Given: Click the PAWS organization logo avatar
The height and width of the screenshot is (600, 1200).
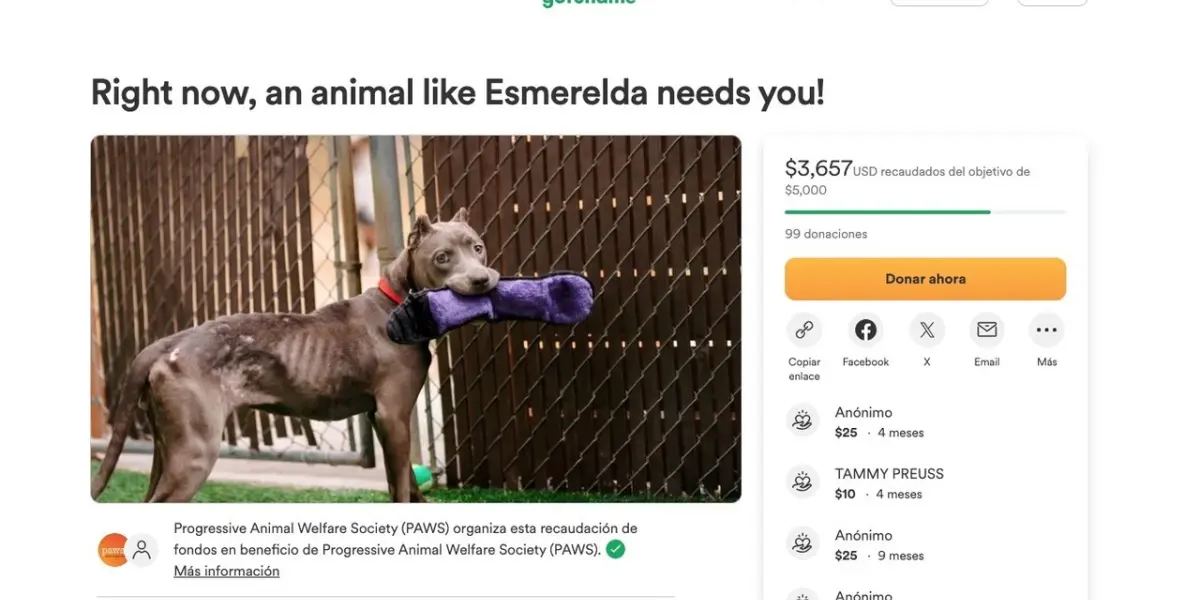Looking at the screenshot, I should pyautogui.click(x=113, y=550).
